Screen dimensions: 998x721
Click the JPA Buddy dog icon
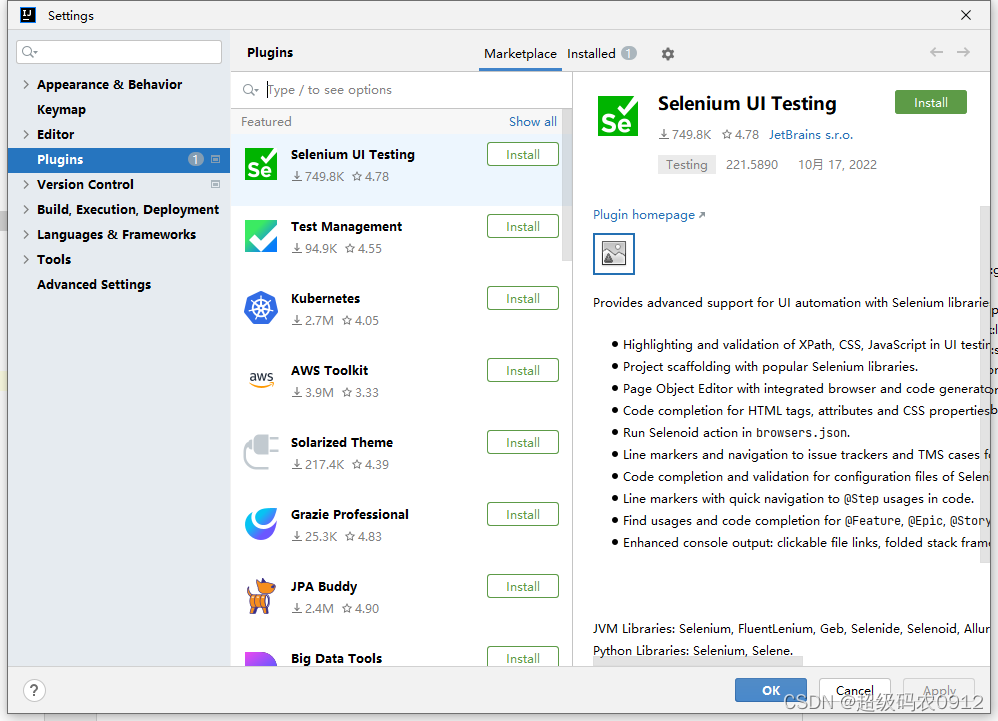[261, 596]
